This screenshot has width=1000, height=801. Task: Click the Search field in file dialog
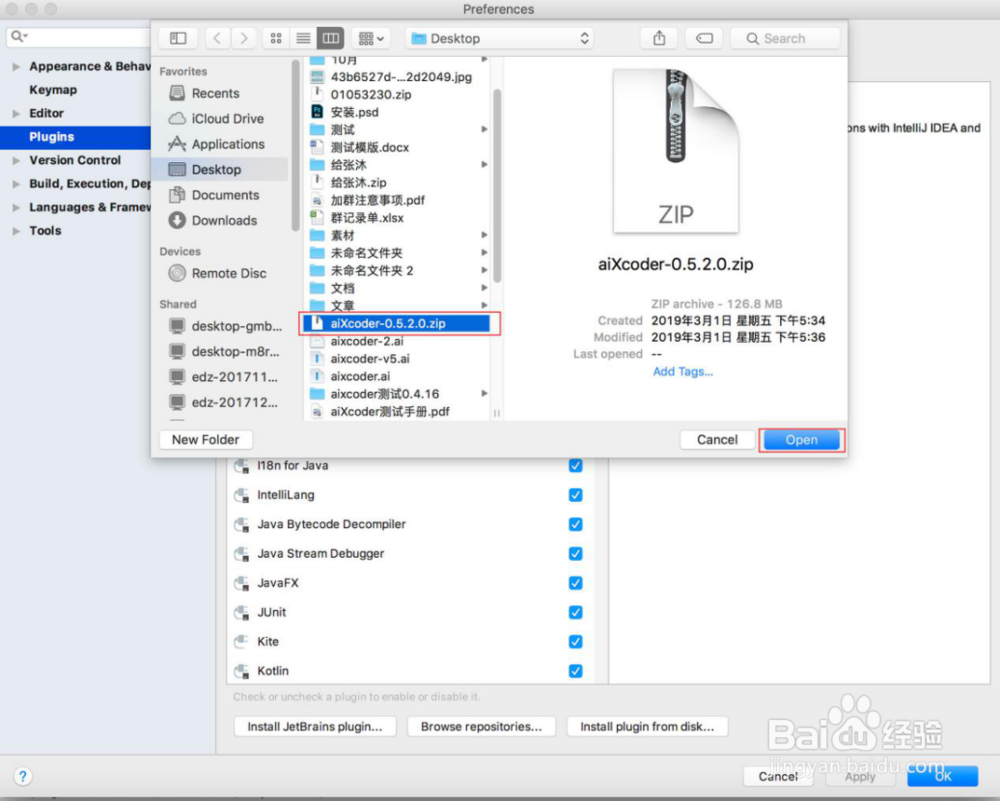[784, 38]
